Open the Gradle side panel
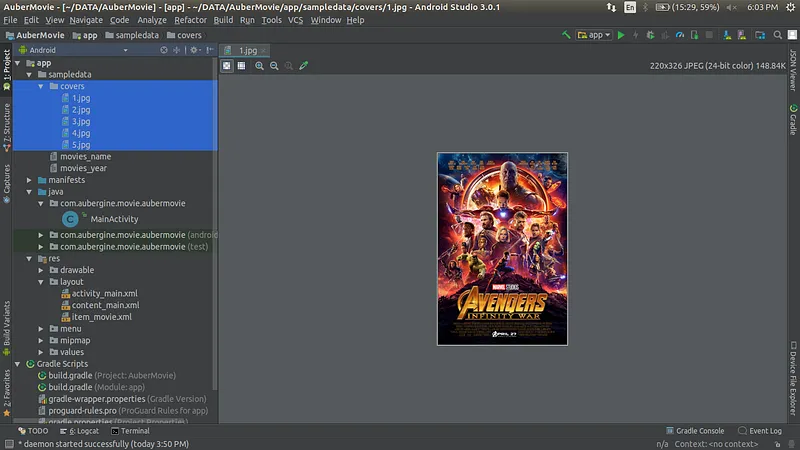This screenshot has height=450, width=800. click(x=793, y=120)
